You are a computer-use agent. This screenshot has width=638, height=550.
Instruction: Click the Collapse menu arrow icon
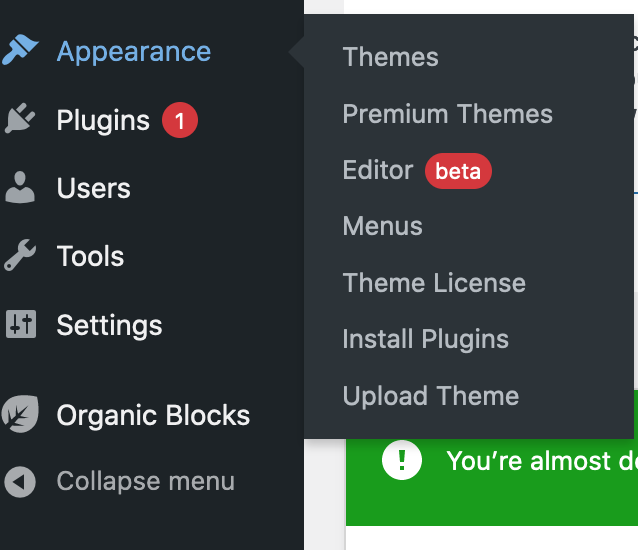coord(20,482)
